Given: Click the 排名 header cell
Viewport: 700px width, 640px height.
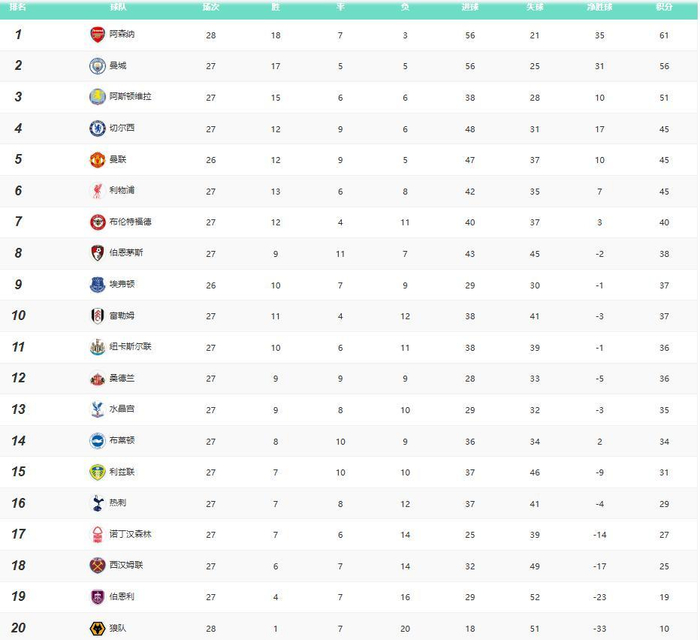Looking at the screenshot, I should tap(18, 7).
